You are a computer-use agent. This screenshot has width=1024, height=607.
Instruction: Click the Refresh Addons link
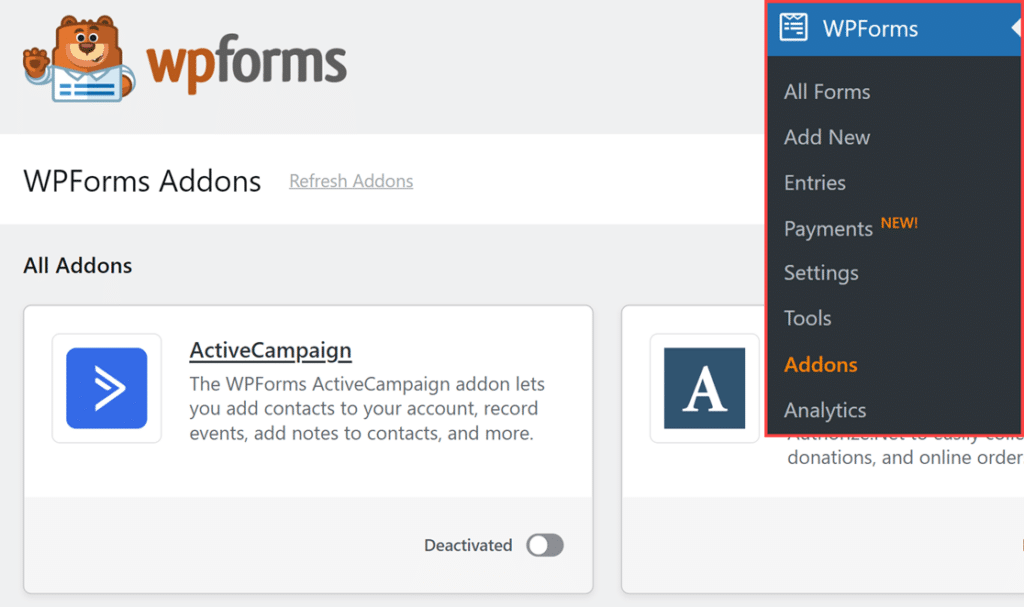[x=351, y=181]
